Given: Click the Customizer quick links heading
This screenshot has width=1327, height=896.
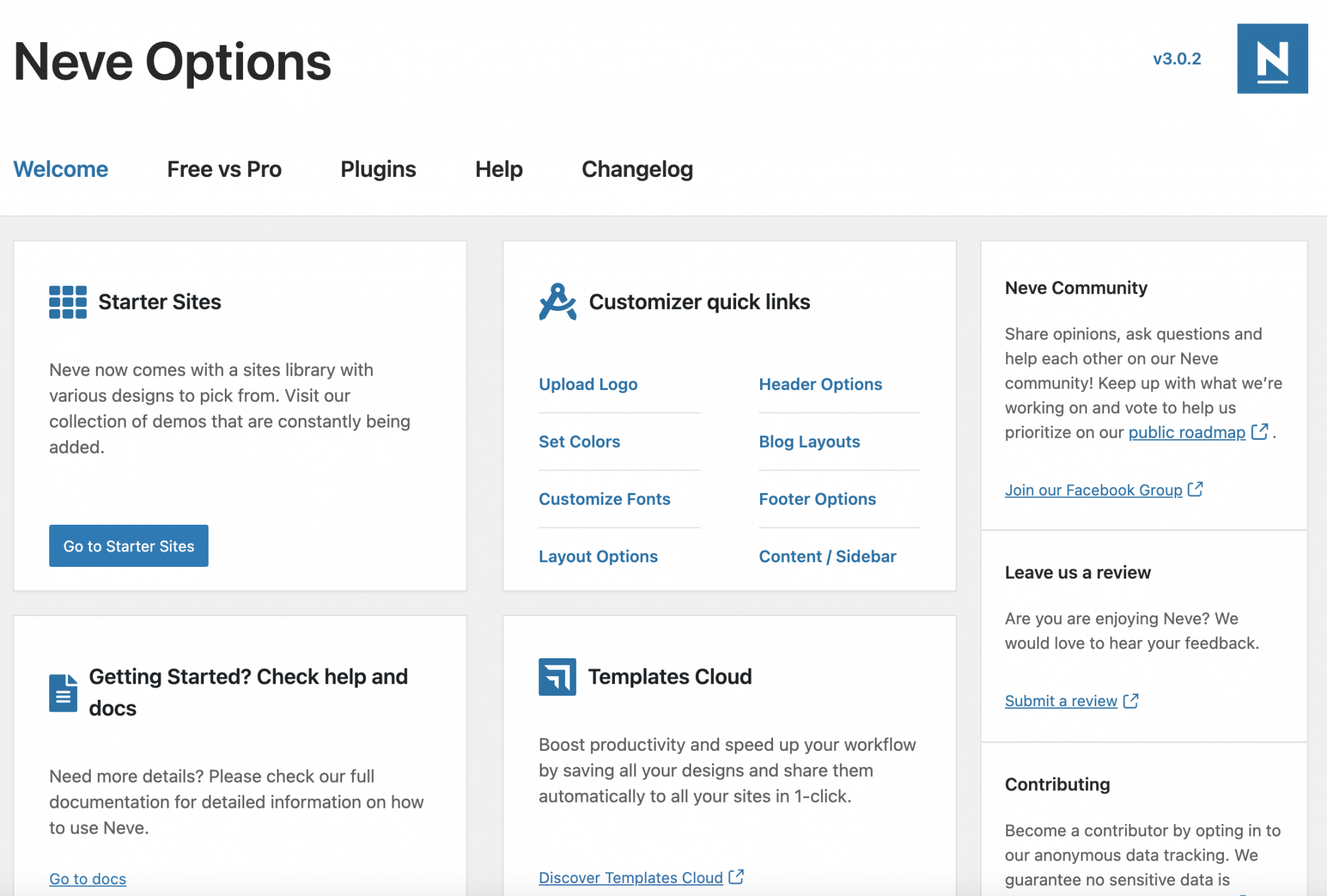Looking at the screenshot, I should [699, 302].
